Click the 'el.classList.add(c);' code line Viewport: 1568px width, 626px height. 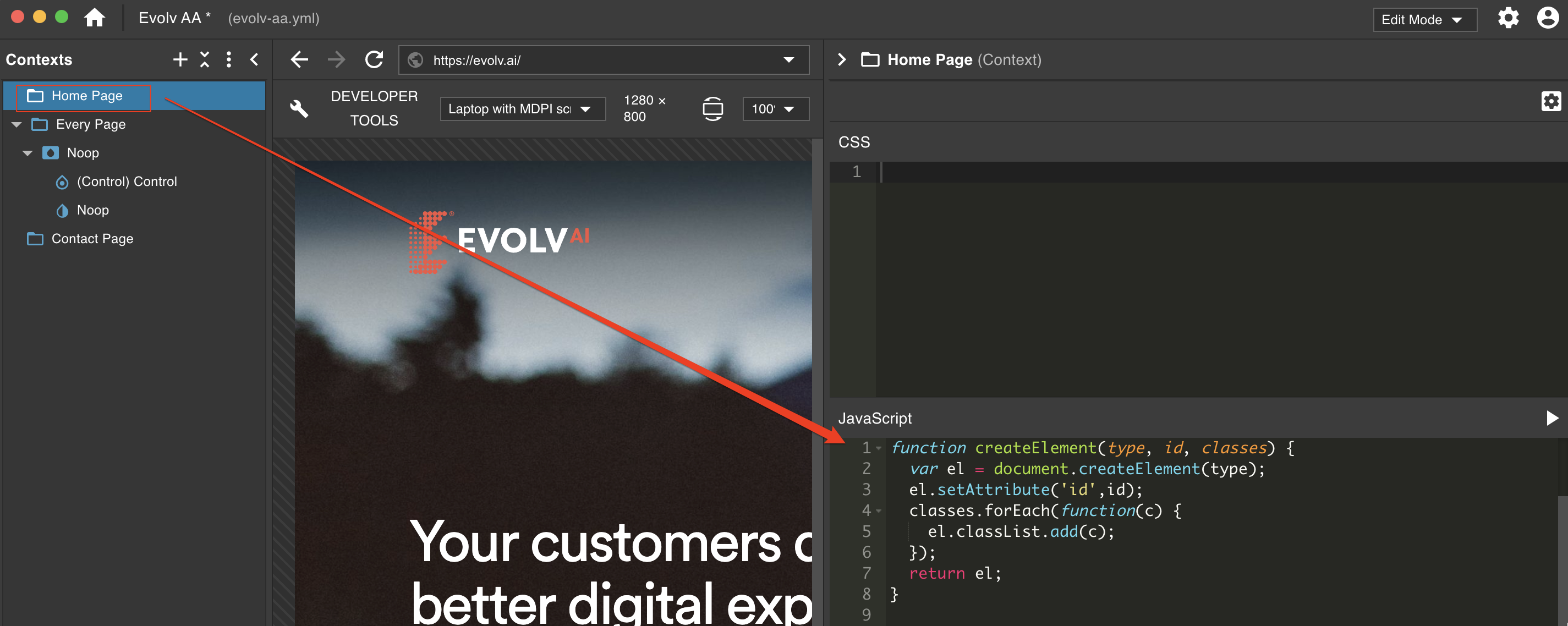coord(1021,532)
